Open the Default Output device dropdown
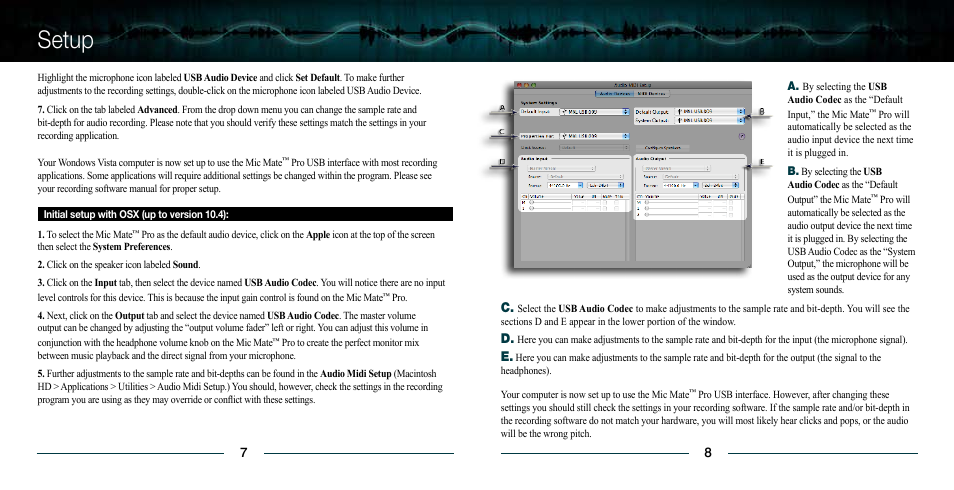954x490 pixels. (x=709, y=111)
